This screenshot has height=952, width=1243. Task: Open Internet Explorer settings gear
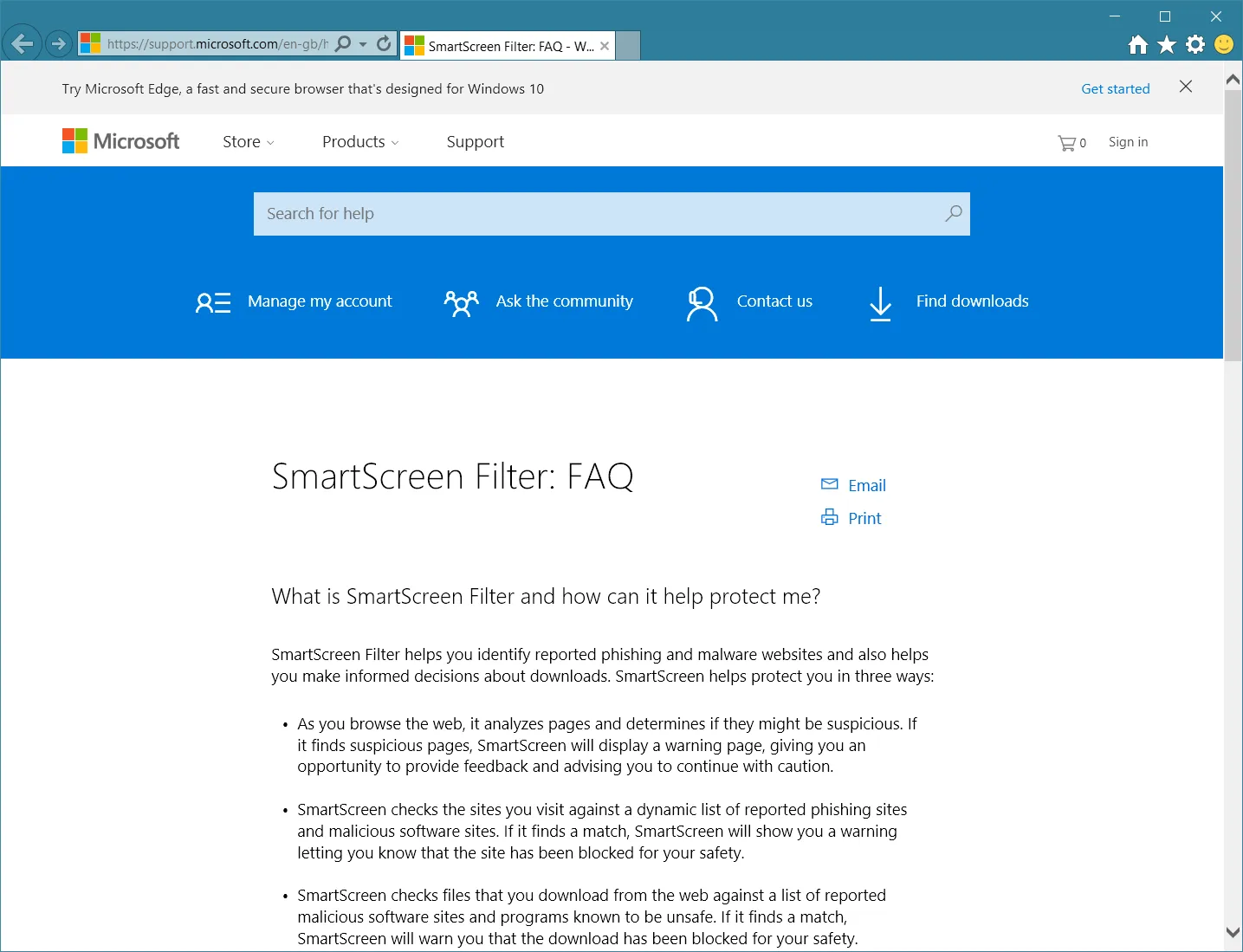(1194, 44)
